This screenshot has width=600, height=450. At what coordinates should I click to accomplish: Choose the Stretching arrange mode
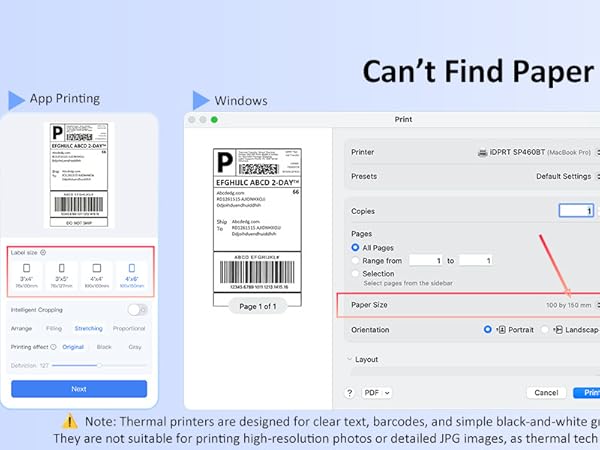click(88, 328)
